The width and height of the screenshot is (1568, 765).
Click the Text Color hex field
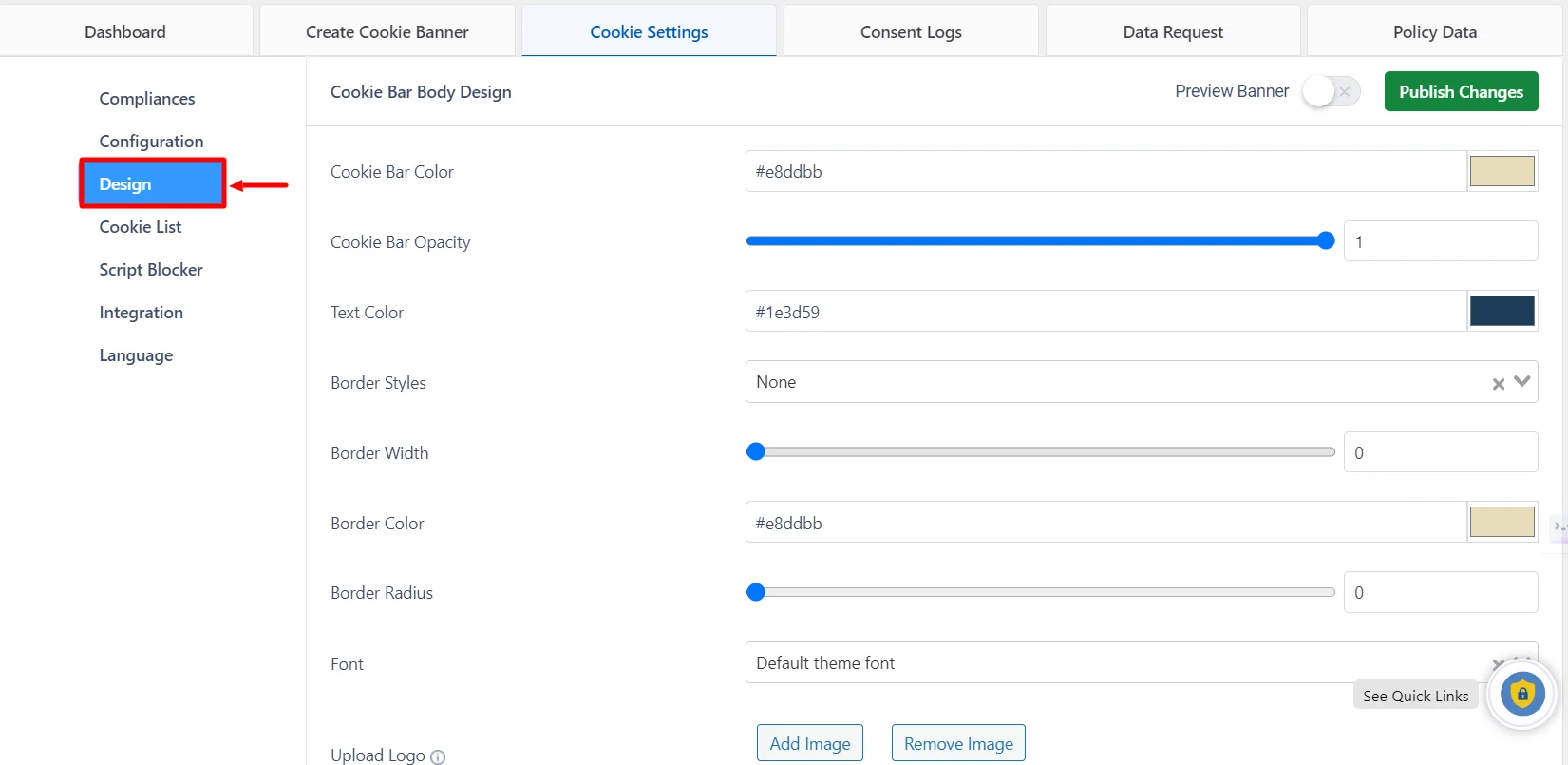[1105, 312]
